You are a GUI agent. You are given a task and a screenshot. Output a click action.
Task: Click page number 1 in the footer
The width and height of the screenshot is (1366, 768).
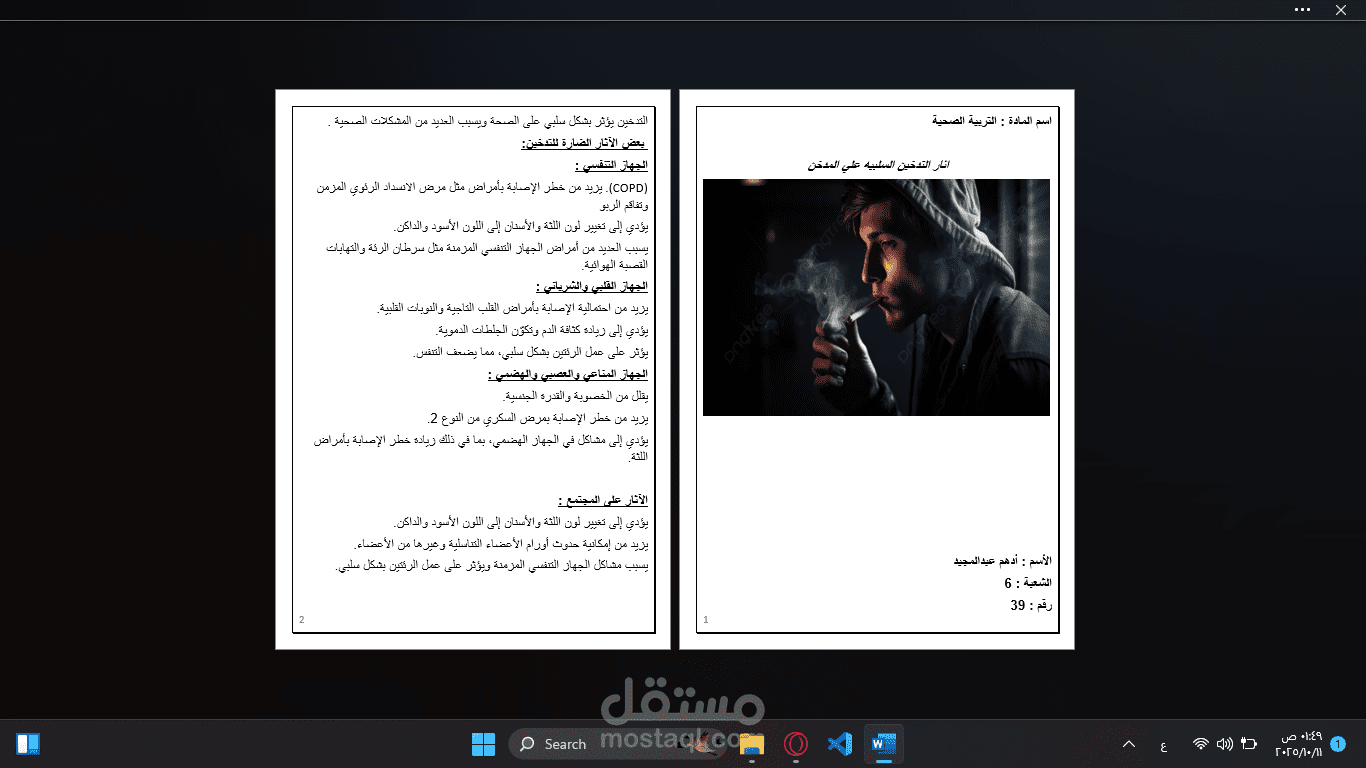(705, 620)
